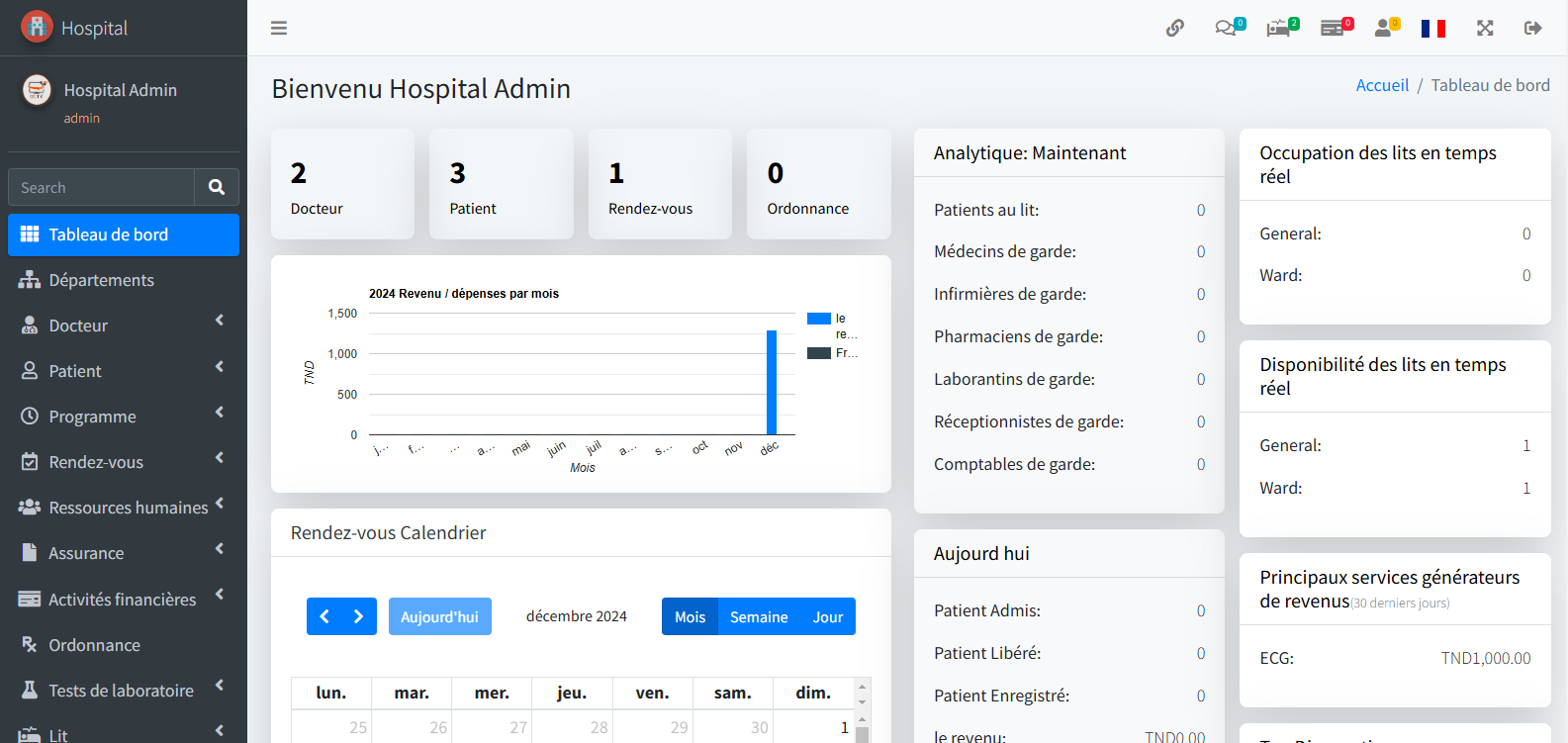This screenshot has height=743, width=1568.
Task: Click the blue December revenue bar
Action: (x=772, y=382)
